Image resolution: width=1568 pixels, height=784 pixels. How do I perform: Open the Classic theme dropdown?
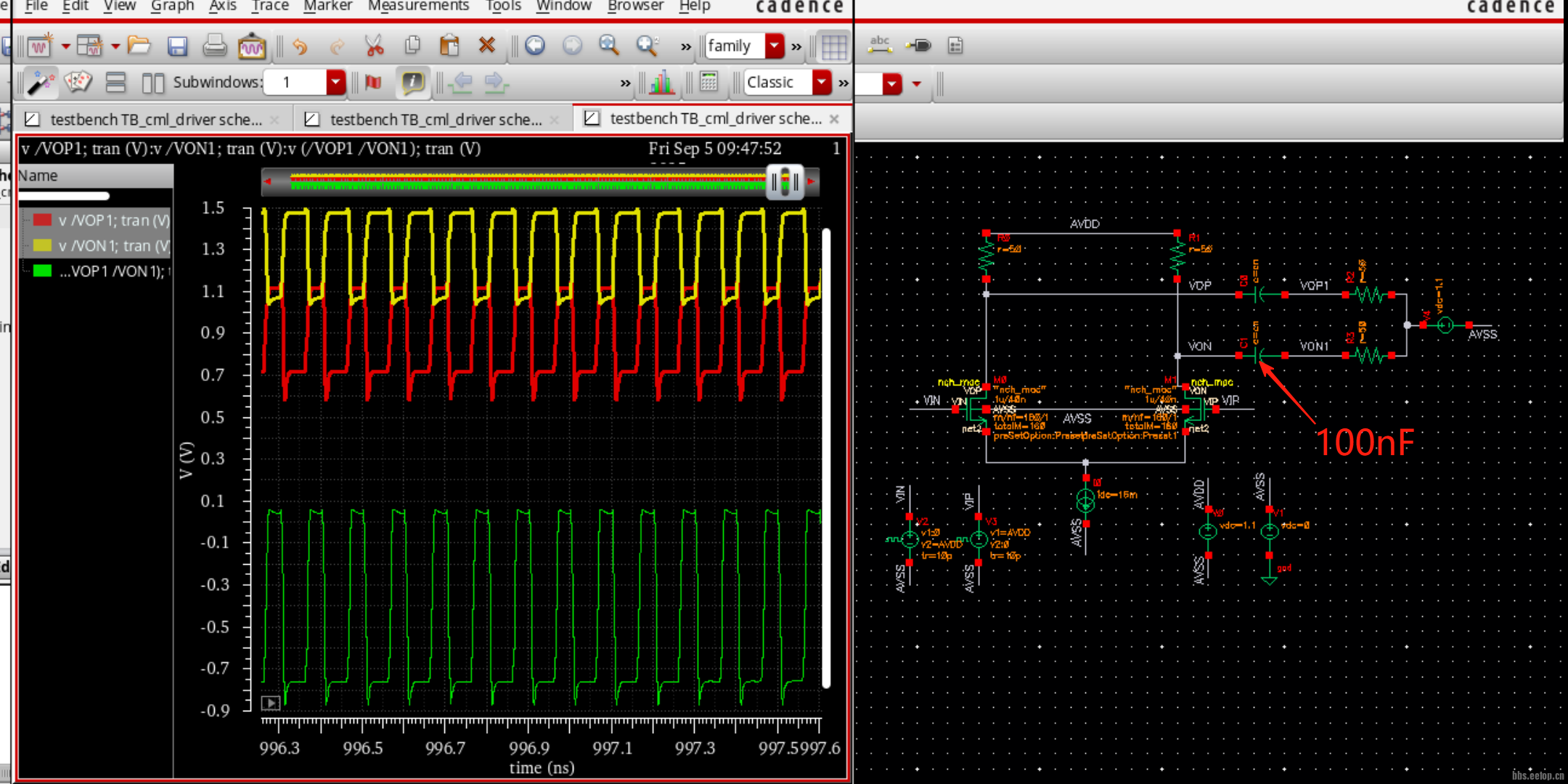822,82
